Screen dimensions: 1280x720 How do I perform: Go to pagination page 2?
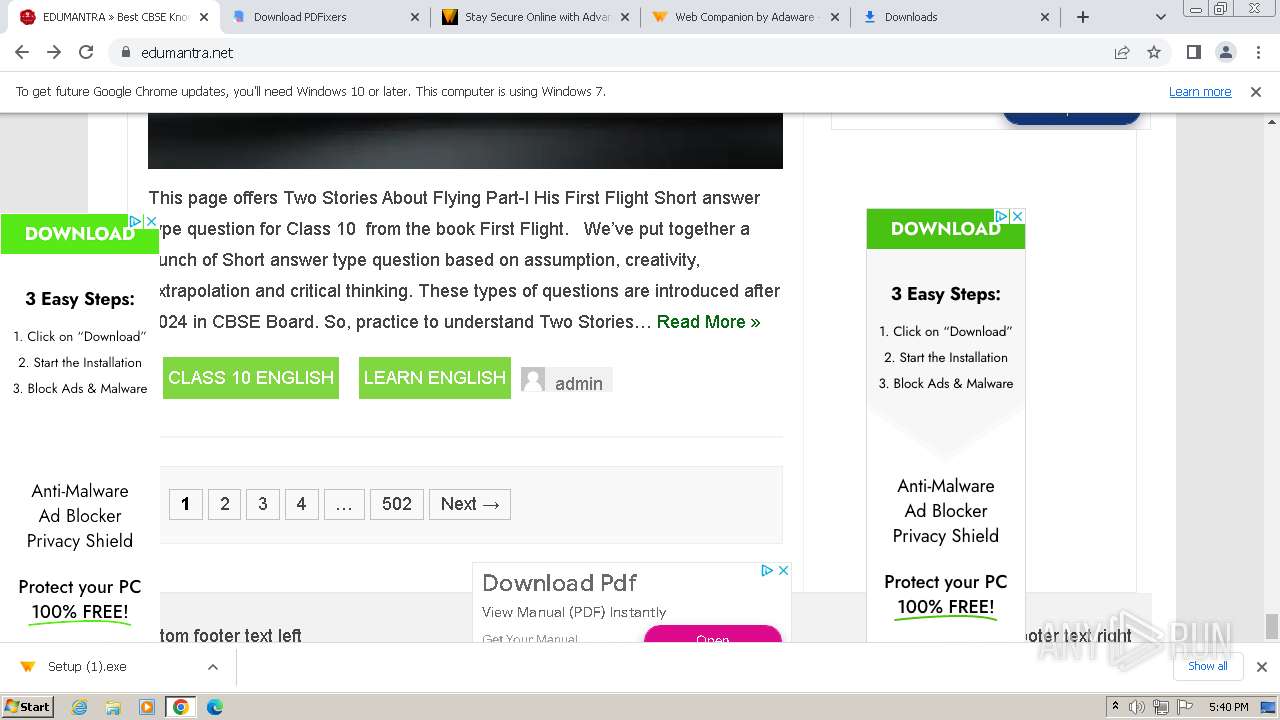[225, 504]
